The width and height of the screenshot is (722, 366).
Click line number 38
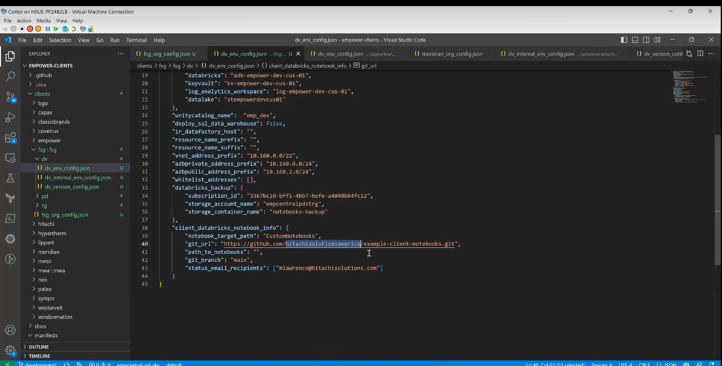click(145, 228)
